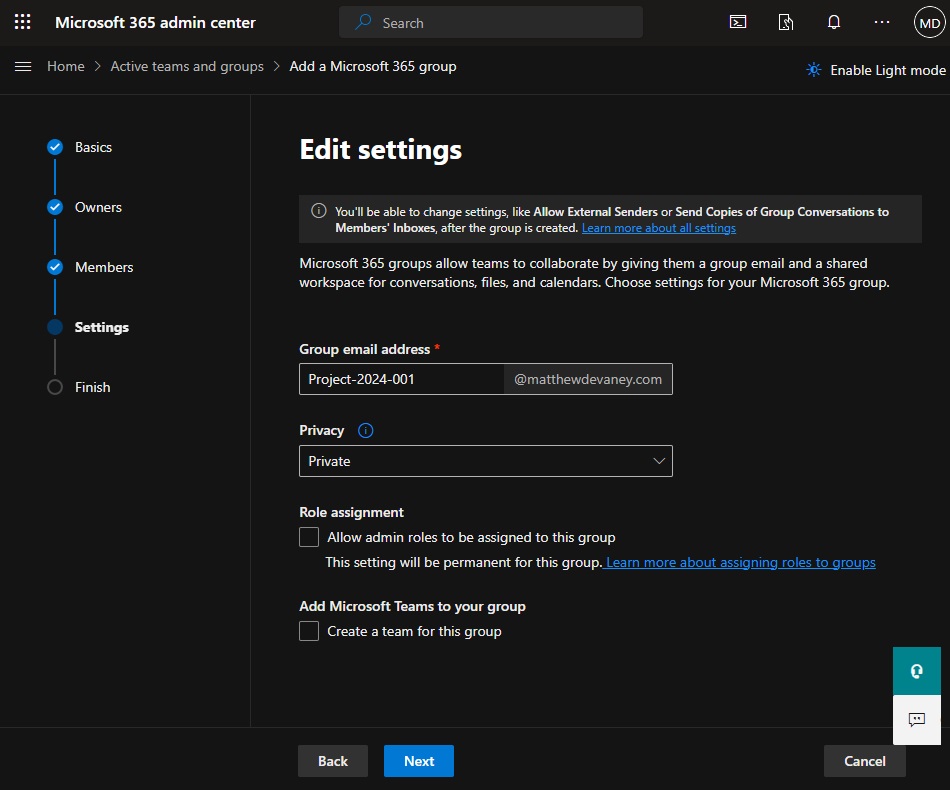Click the Basics step checkmark circle
Screen dimensions: 950x790
55,147
